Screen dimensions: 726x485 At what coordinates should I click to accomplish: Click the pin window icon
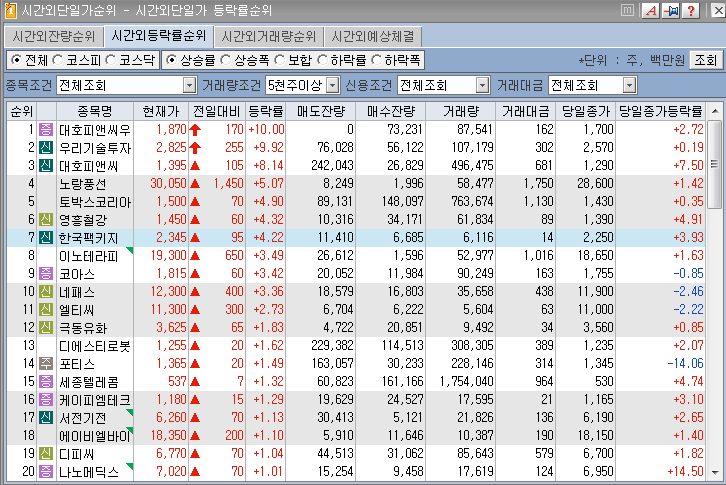pos(670,10)
